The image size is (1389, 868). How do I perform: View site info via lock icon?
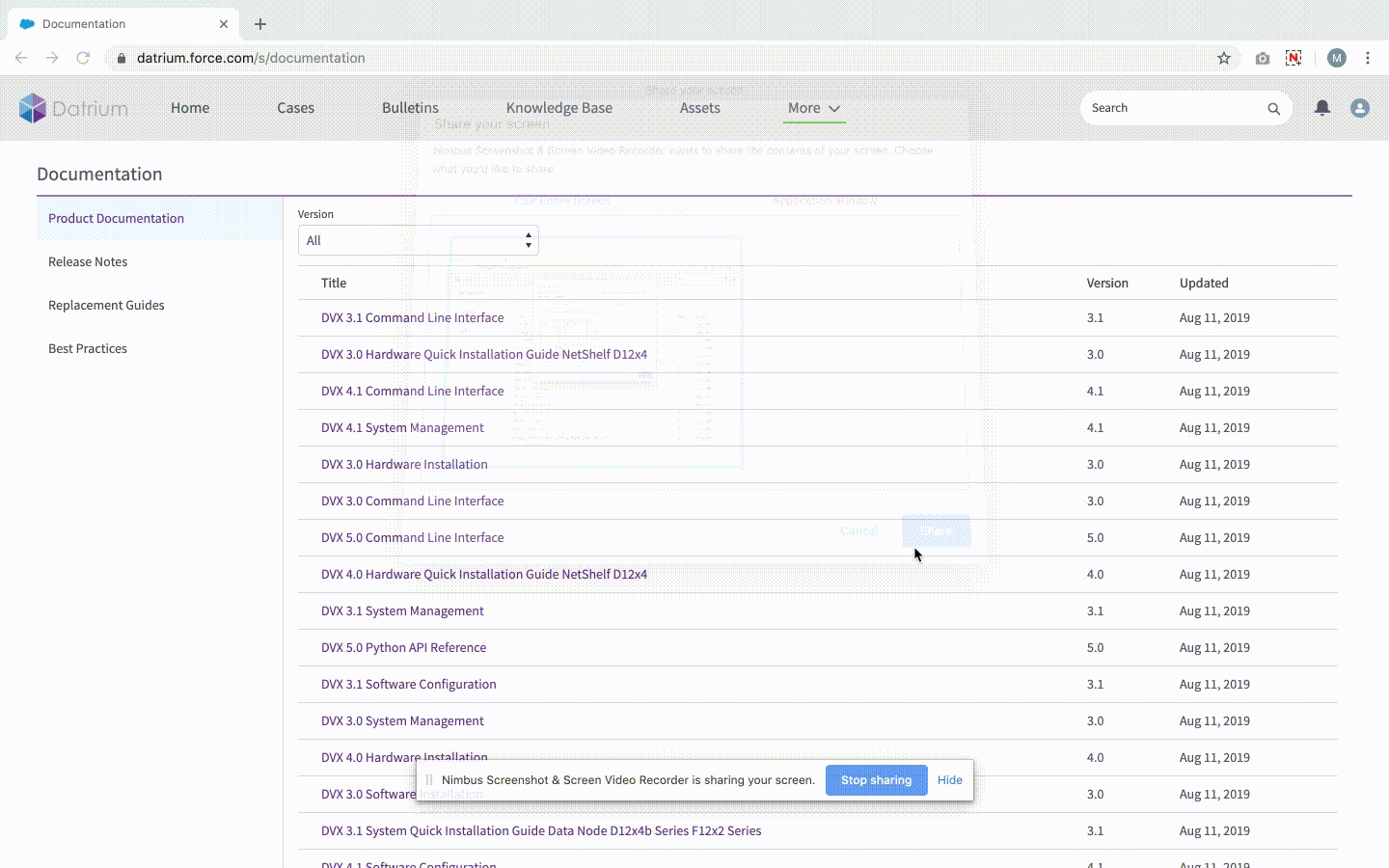[122, 58]
